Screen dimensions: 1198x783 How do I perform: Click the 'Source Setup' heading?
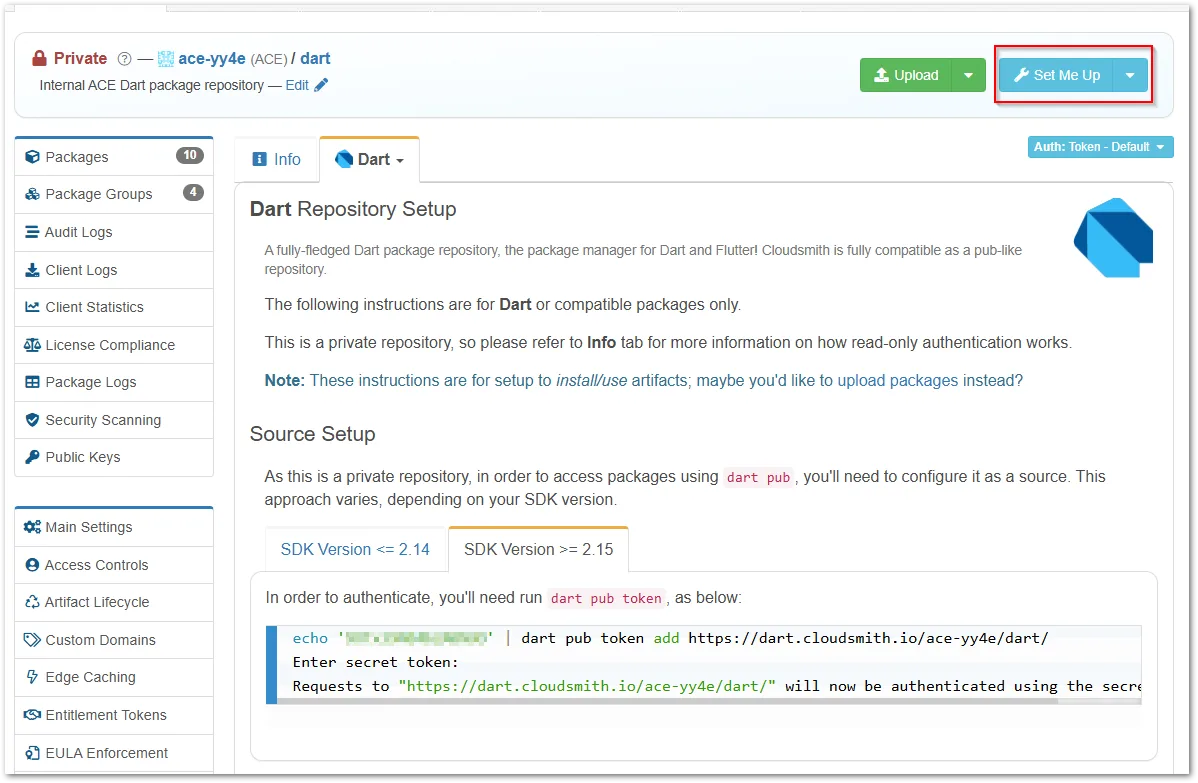click(312, 433)
